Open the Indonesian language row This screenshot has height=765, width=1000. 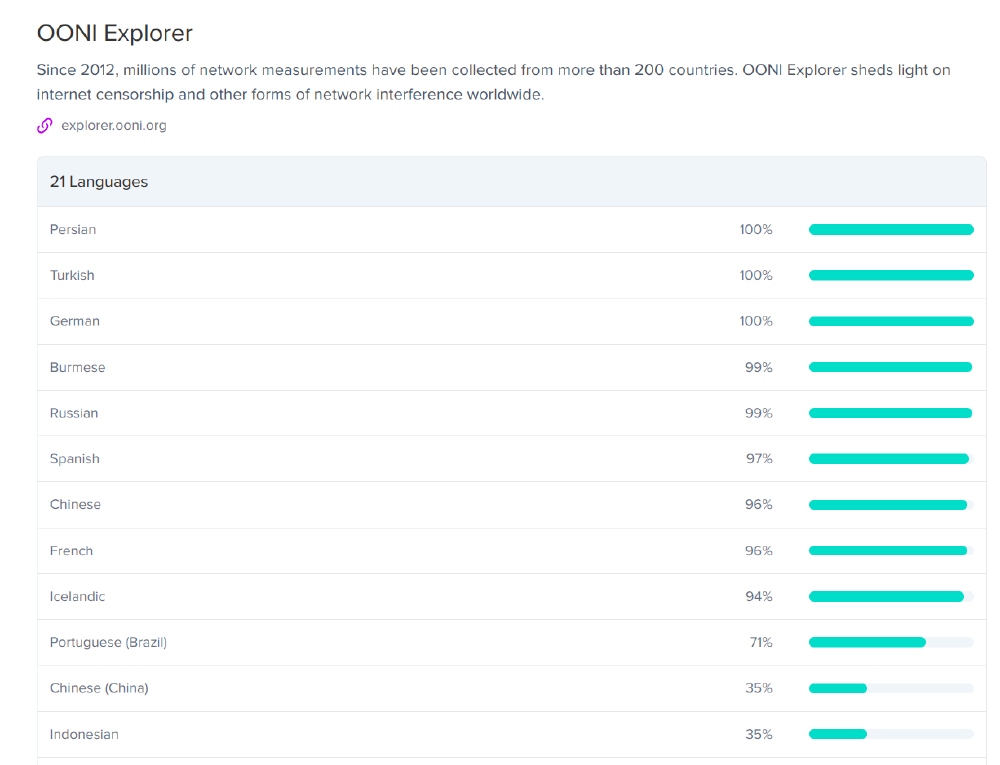84,735
